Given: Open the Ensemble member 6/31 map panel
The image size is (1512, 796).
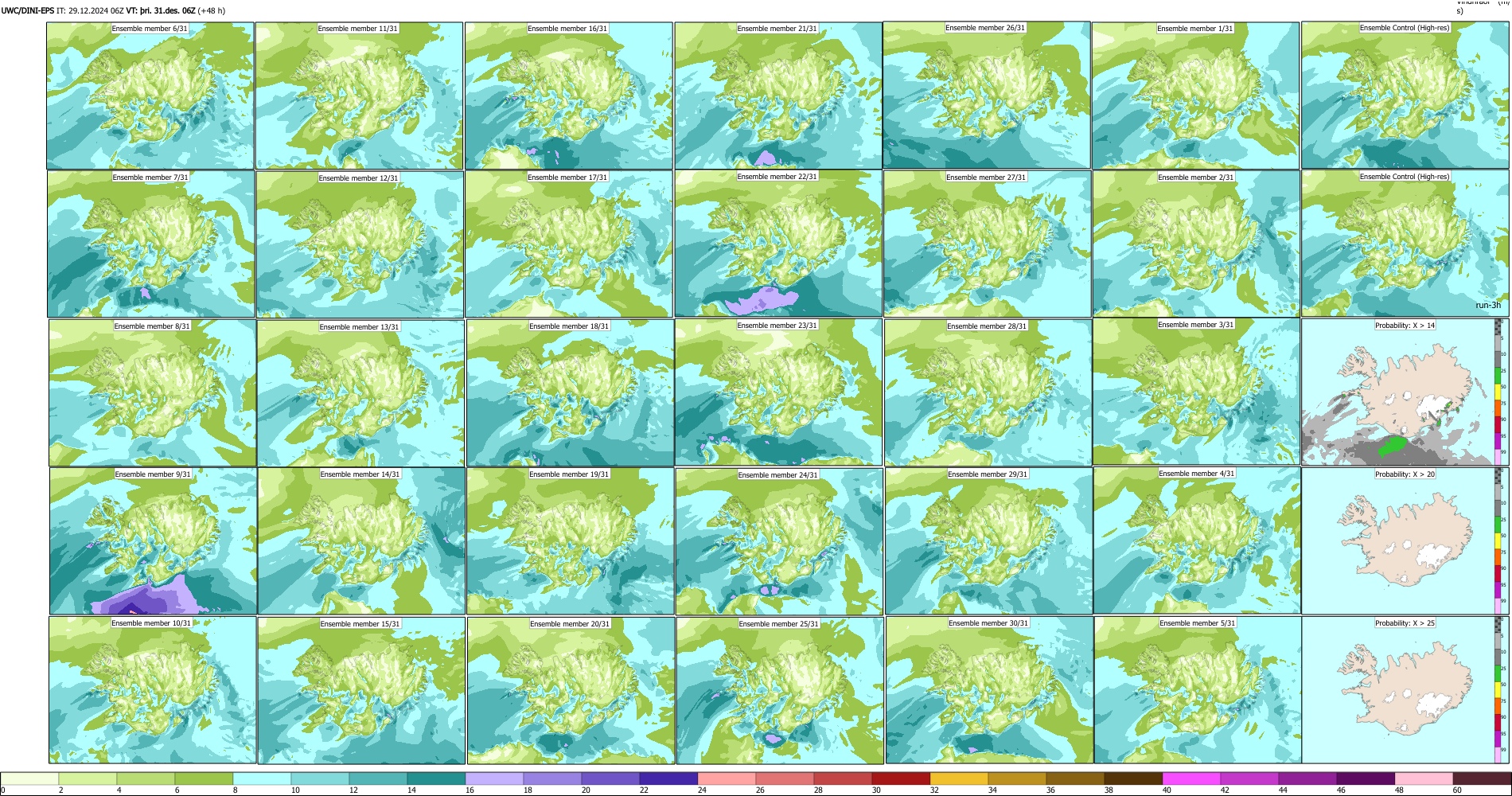Looking at the screenshot, I should click(x=150, y=96).
